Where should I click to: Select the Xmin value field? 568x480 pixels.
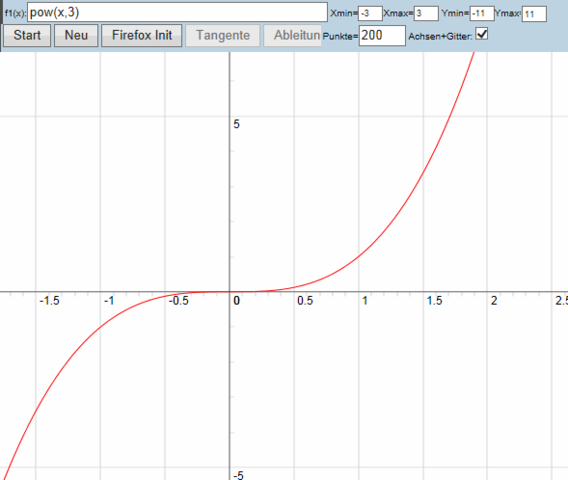click(370, 14)
